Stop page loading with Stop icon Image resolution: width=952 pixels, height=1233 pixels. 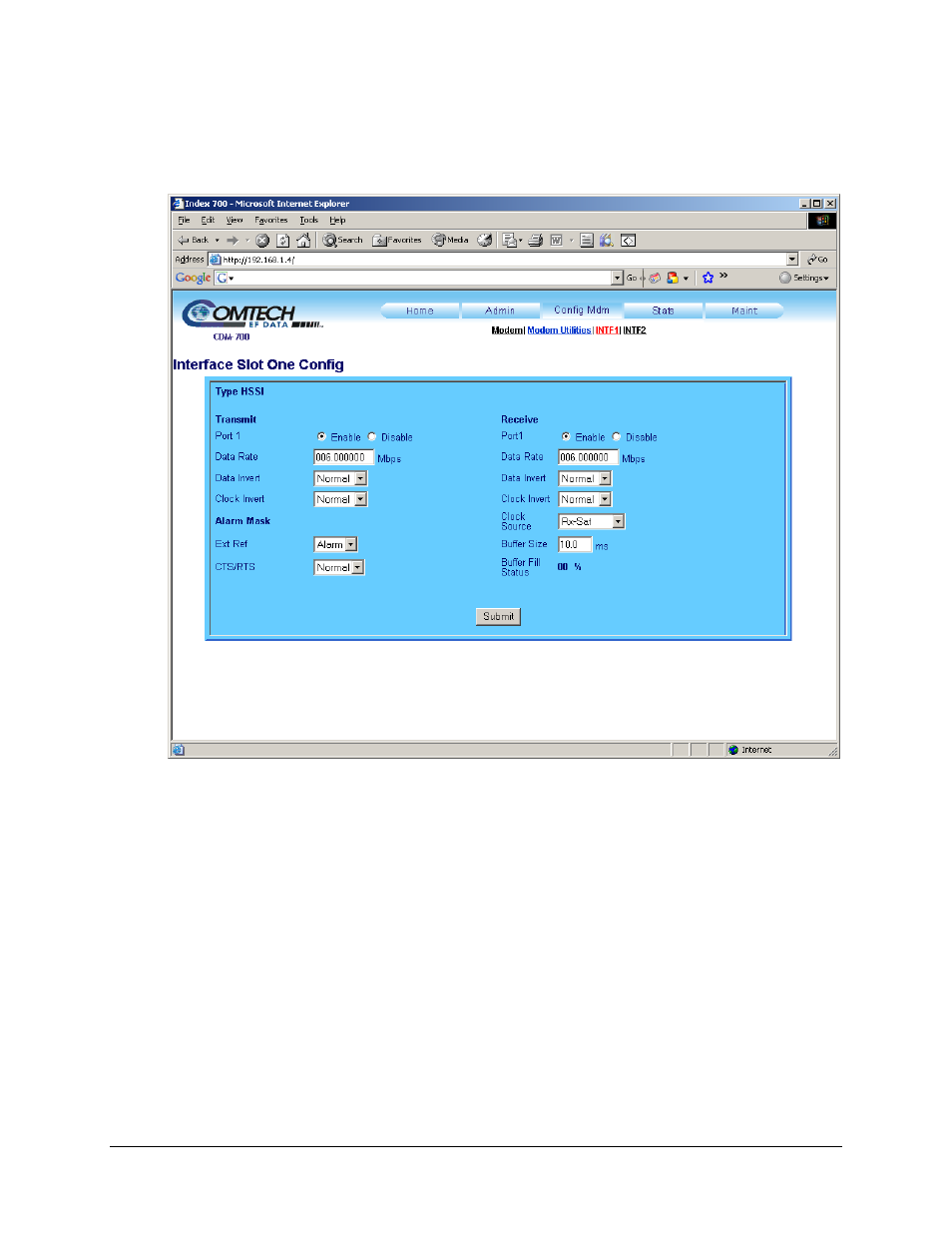tap(262, 241)
